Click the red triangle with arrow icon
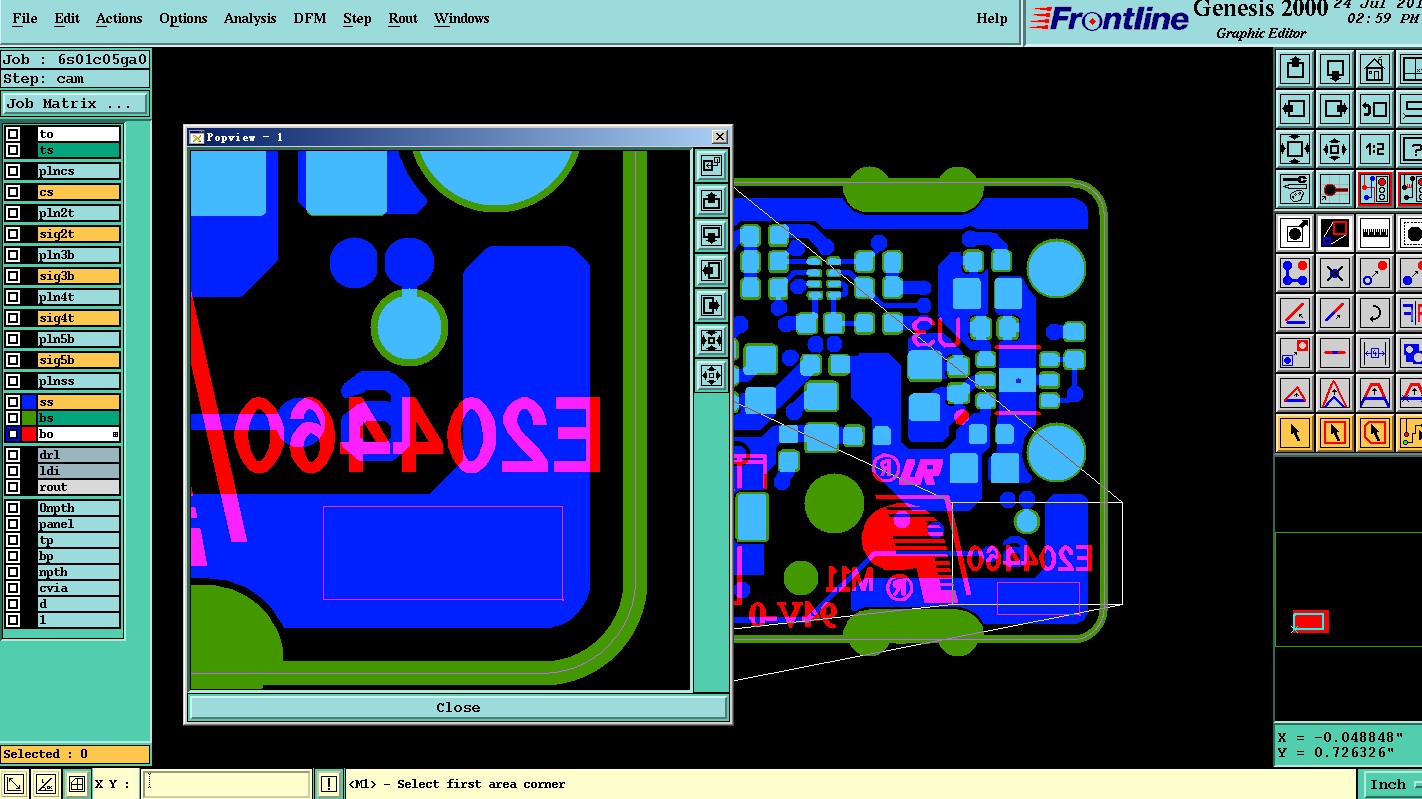Viewport: 1422px width, 799px height. (1295, 393)
